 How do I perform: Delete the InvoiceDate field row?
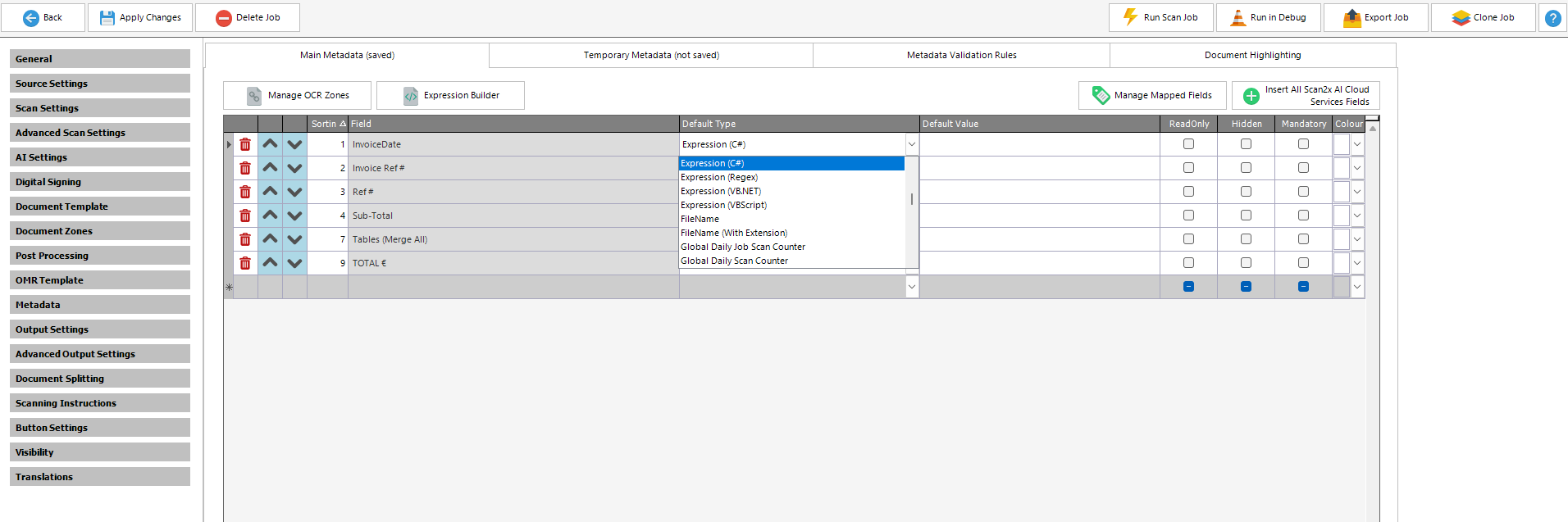(245, 144)
